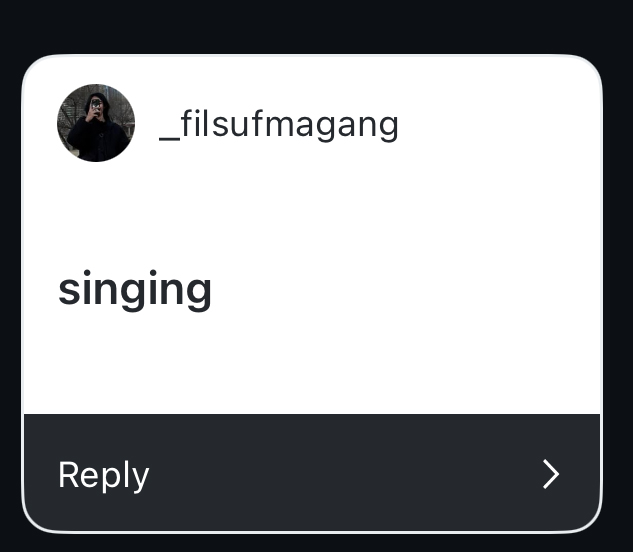The width and height of the screenshot is (633, 552).
Task: Click blank space right of _filsufmagang
Action: coord(500,125)
